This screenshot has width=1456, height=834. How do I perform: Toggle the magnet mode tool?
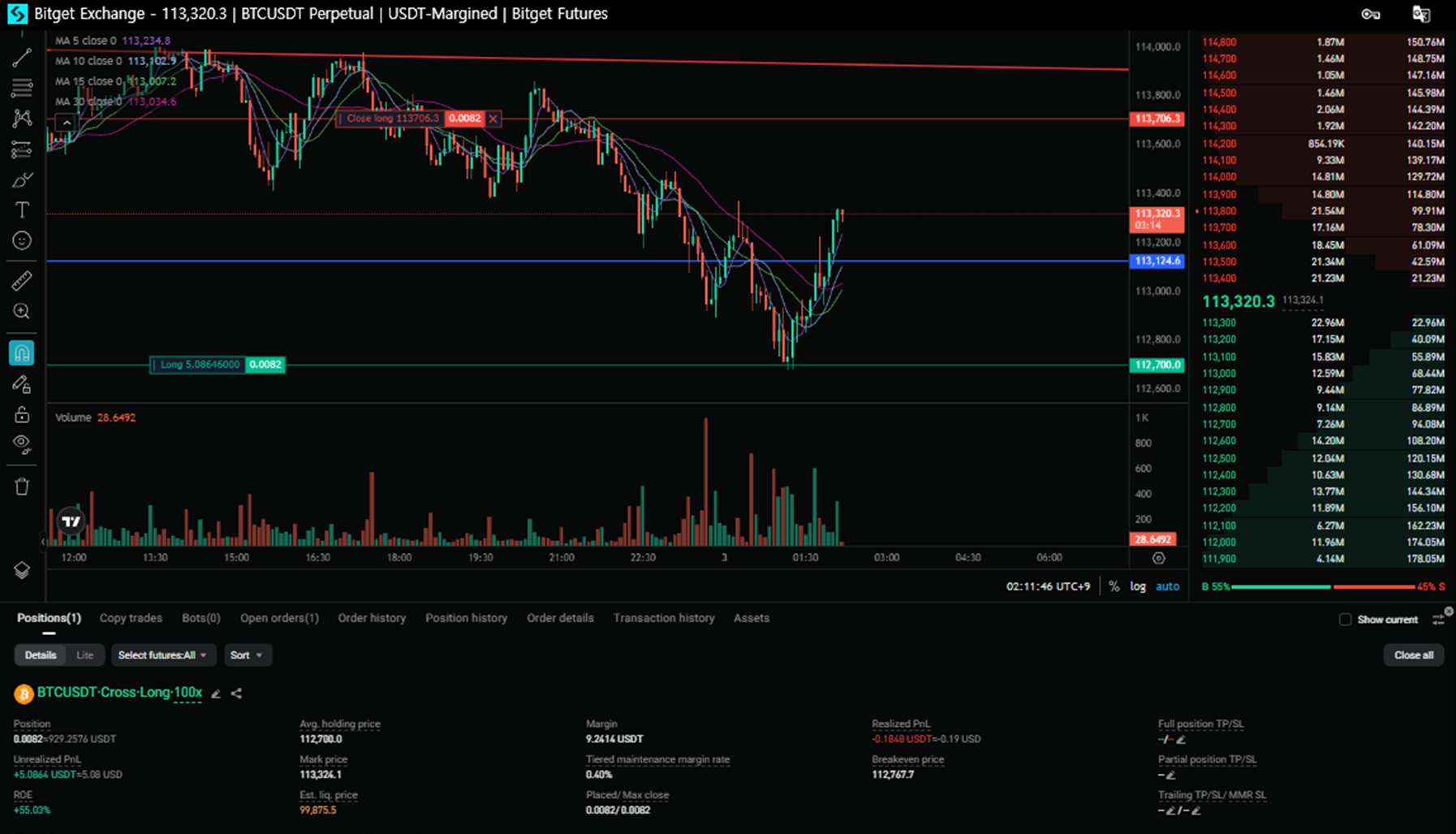coord(22,353)
